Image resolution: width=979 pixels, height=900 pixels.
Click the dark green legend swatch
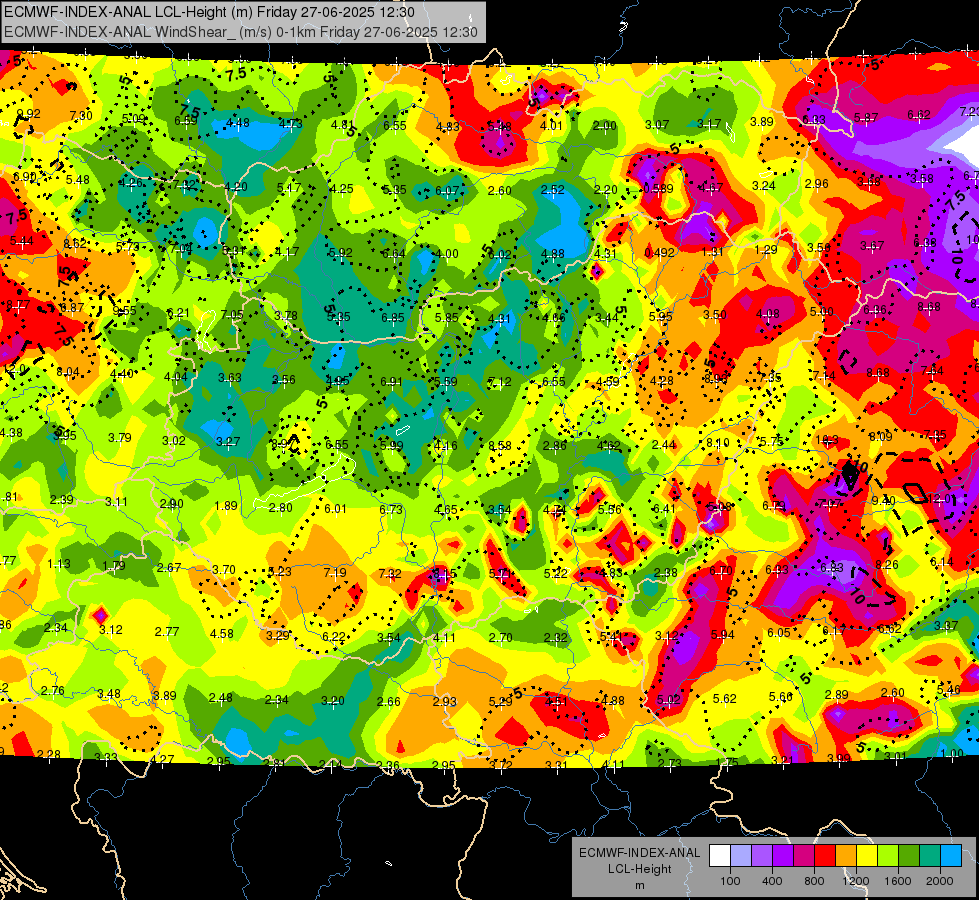click(x=908, y=856)
